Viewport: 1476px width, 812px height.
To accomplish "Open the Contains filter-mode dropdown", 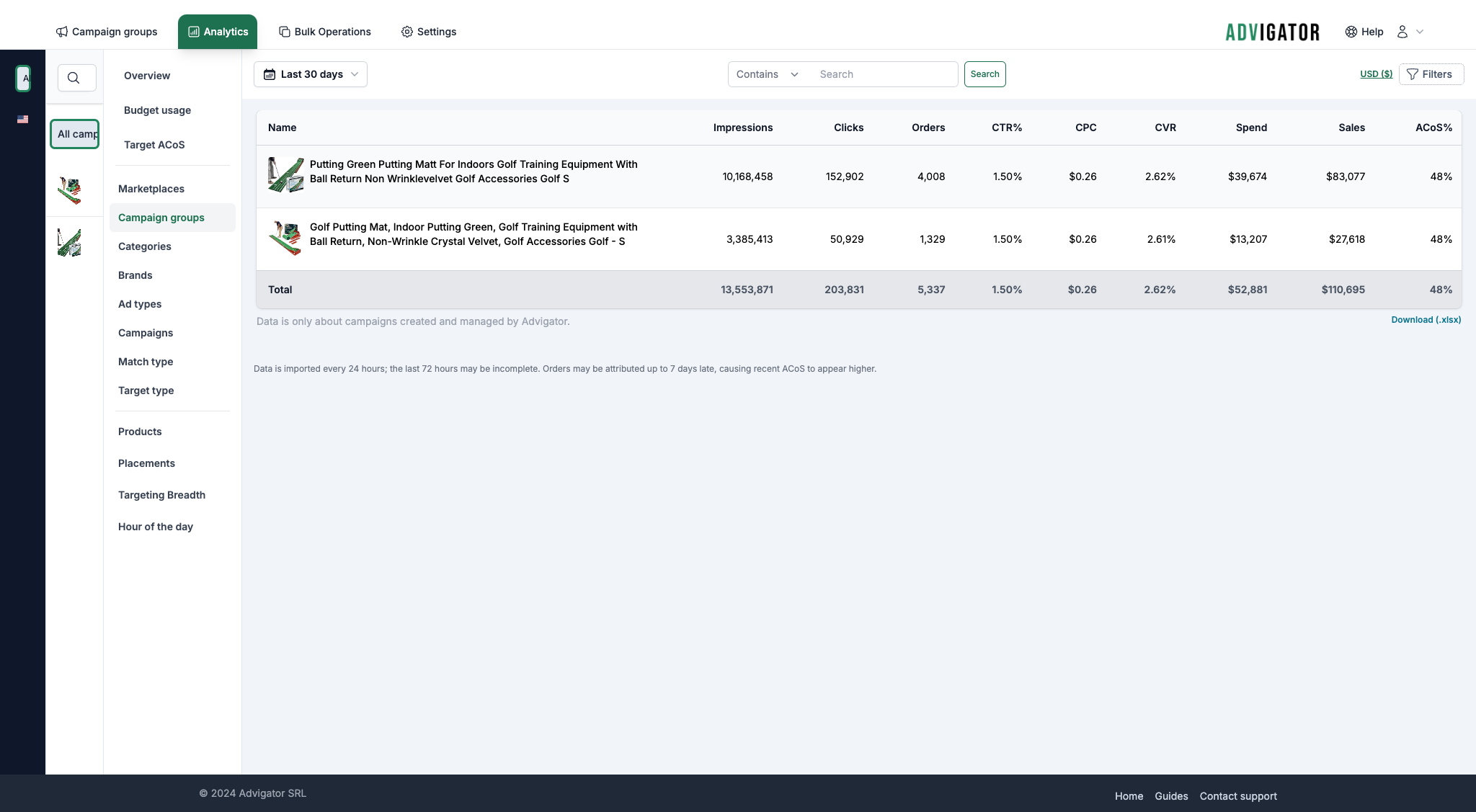I will pos(768,74).
